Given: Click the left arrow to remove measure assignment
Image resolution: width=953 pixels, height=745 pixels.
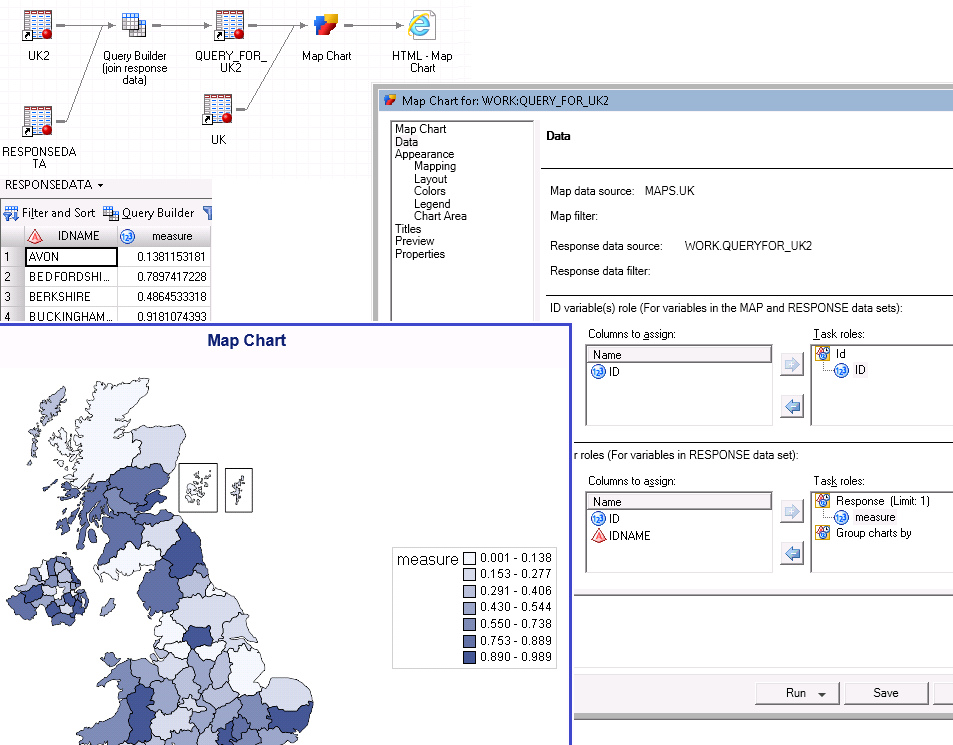Looking at the screenshot, I should [x=791, y=552].
